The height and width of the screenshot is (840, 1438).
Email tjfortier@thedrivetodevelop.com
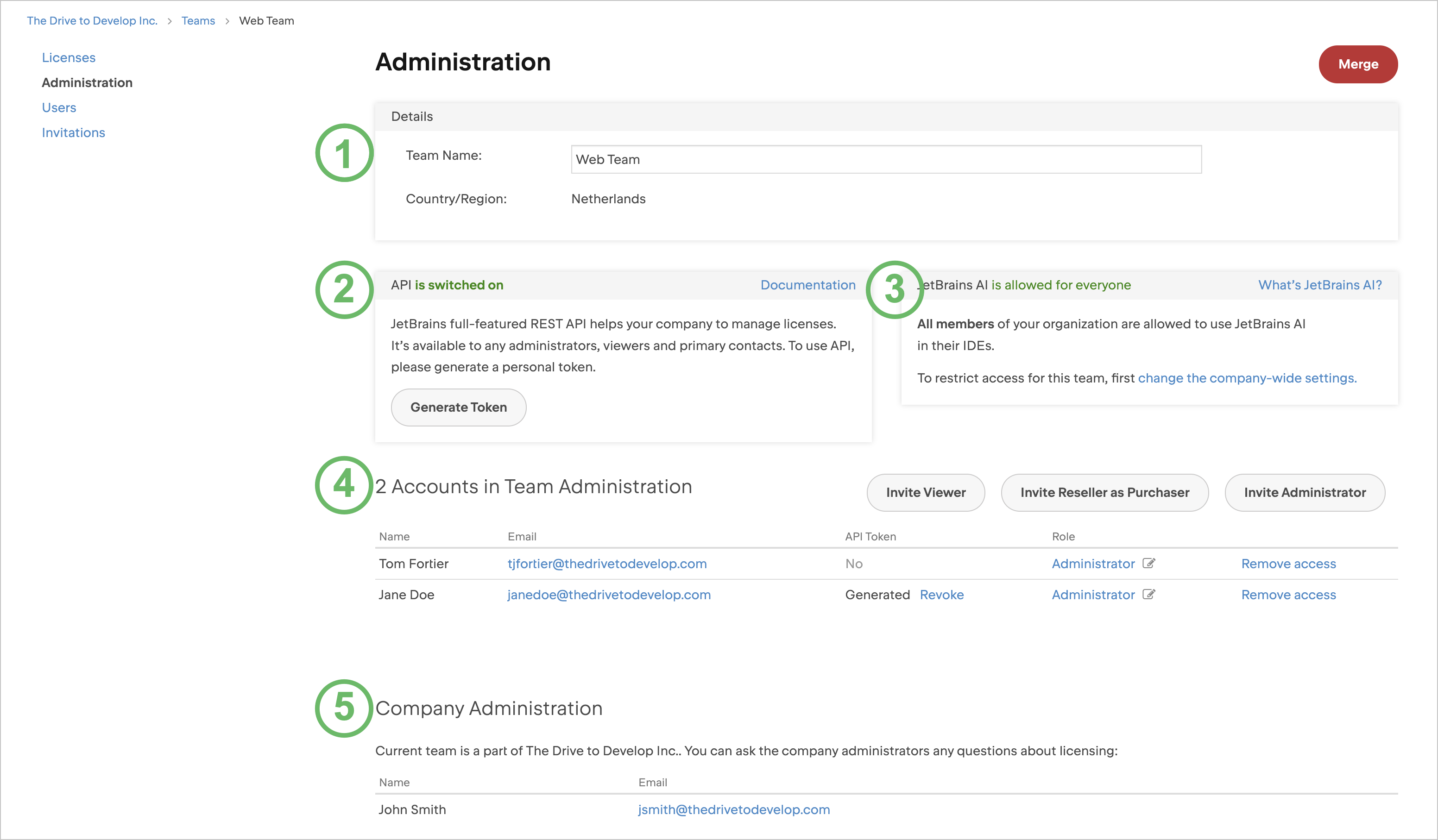[607, 564]
